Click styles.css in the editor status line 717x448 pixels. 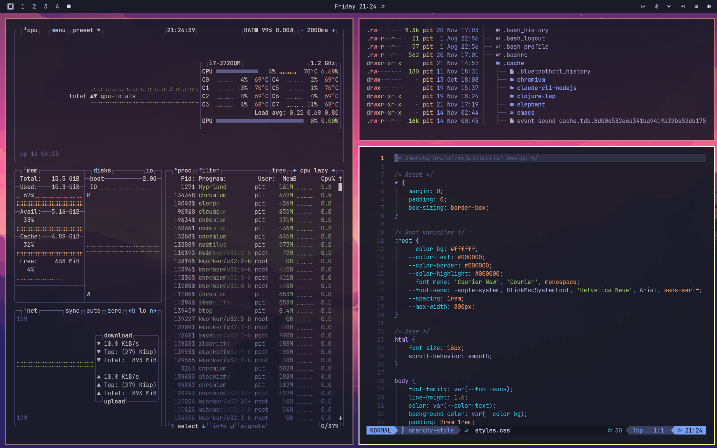pos(492,431)
